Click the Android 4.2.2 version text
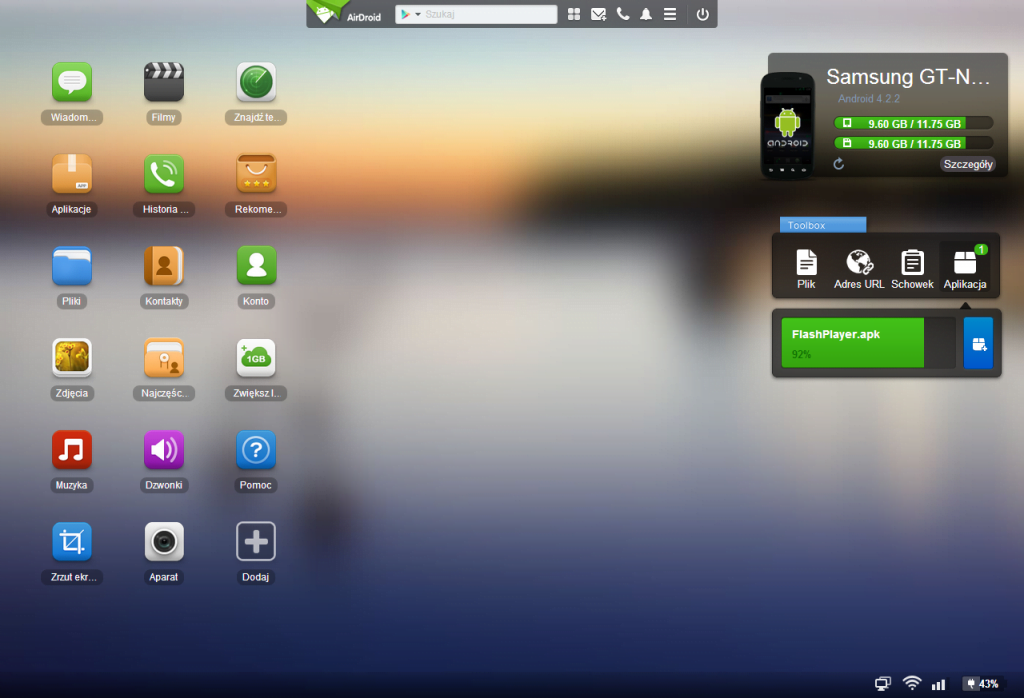This screenshot has height=698, width=1024. coord(869,99)
